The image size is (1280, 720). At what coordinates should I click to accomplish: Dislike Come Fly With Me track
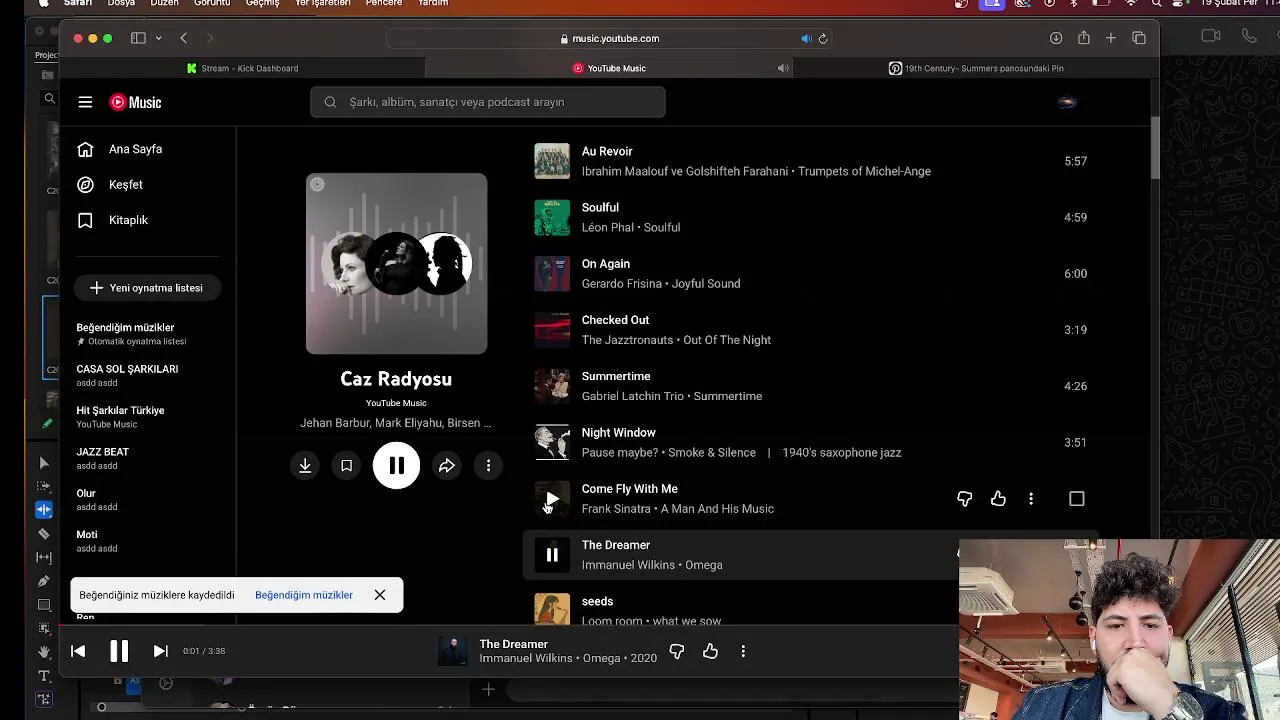(x=964, y=499)
